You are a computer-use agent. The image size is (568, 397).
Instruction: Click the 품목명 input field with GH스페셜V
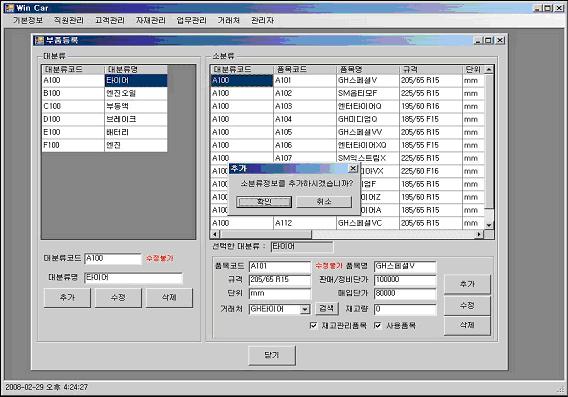405,267
